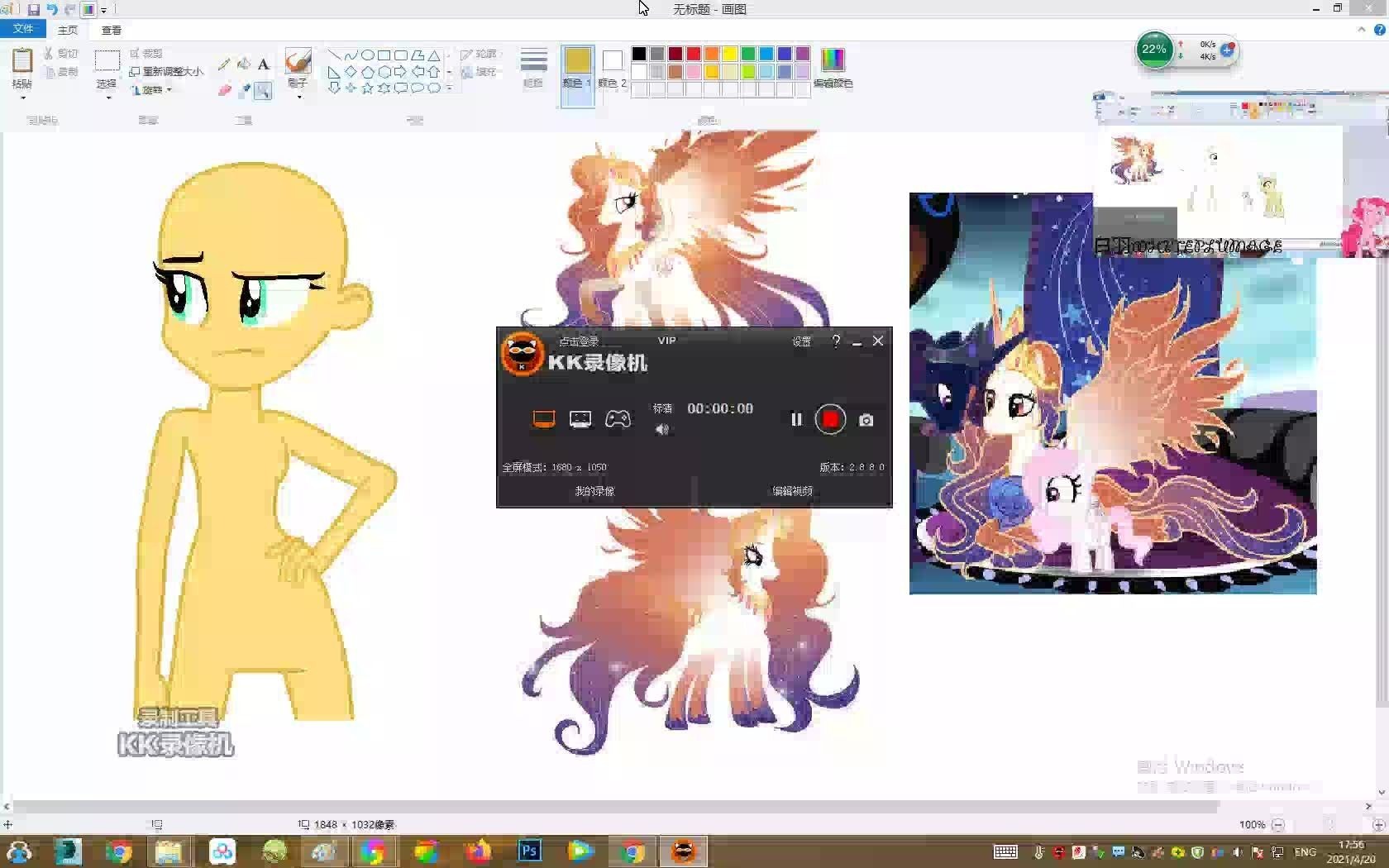Open 编辑视频 edit video
This screenshot has height=868, width=1389.
click(792, 491)
